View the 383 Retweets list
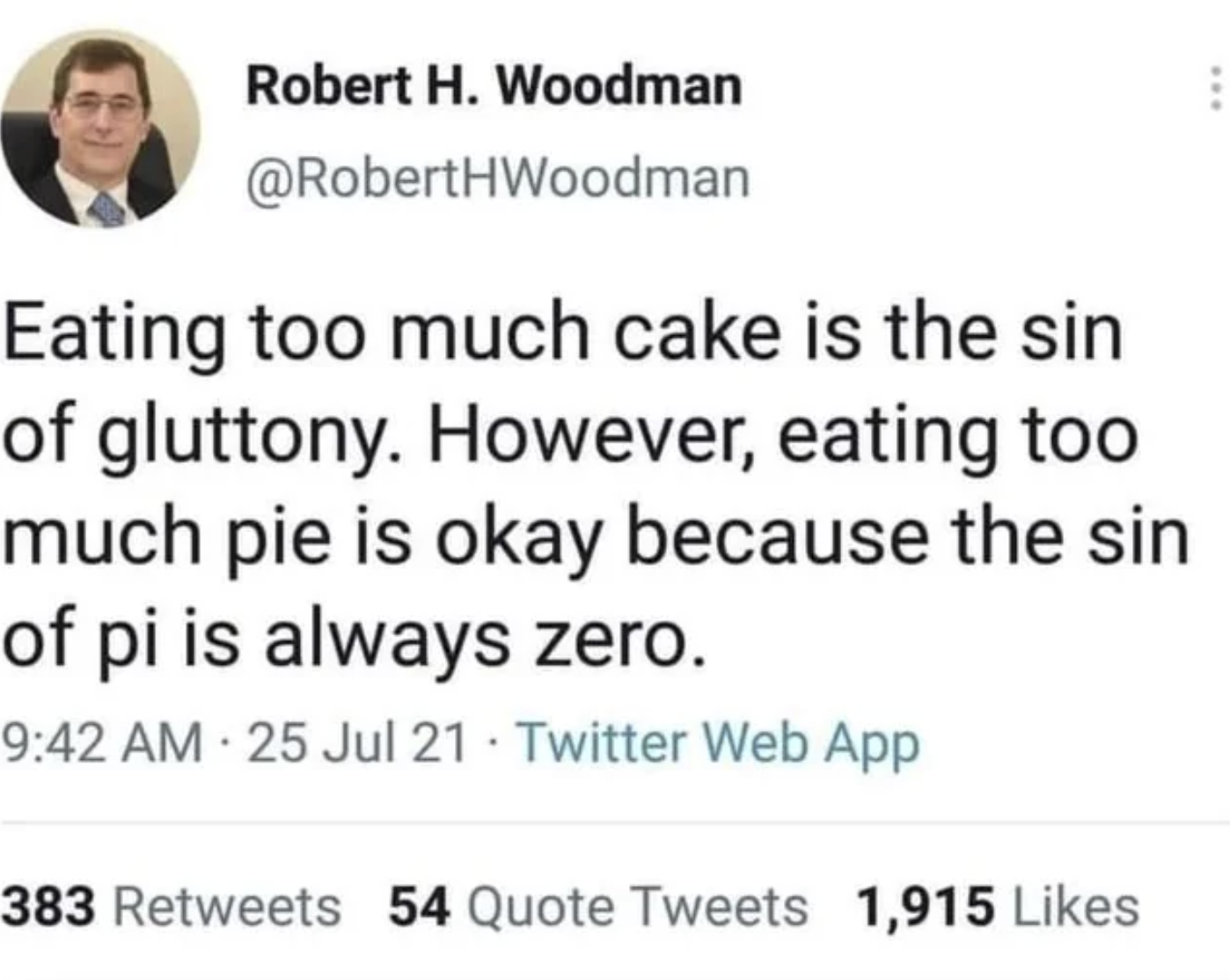This screenshot has width=1230, height=980. [x=171, y=907]
